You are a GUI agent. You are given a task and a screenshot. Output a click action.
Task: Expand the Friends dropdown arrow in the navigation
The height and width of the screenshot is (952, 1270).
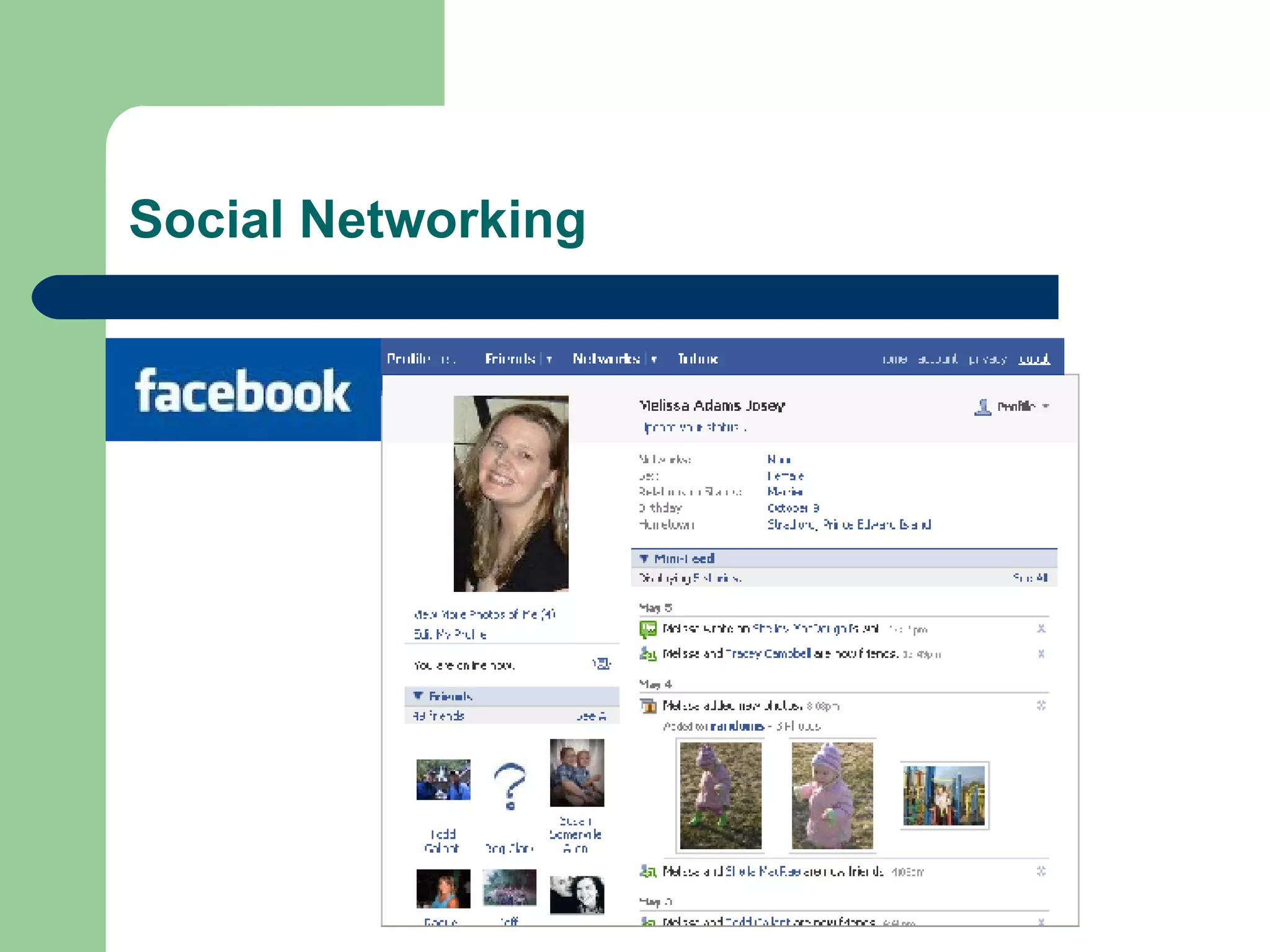pyautogui.click(x=549, y=359)
